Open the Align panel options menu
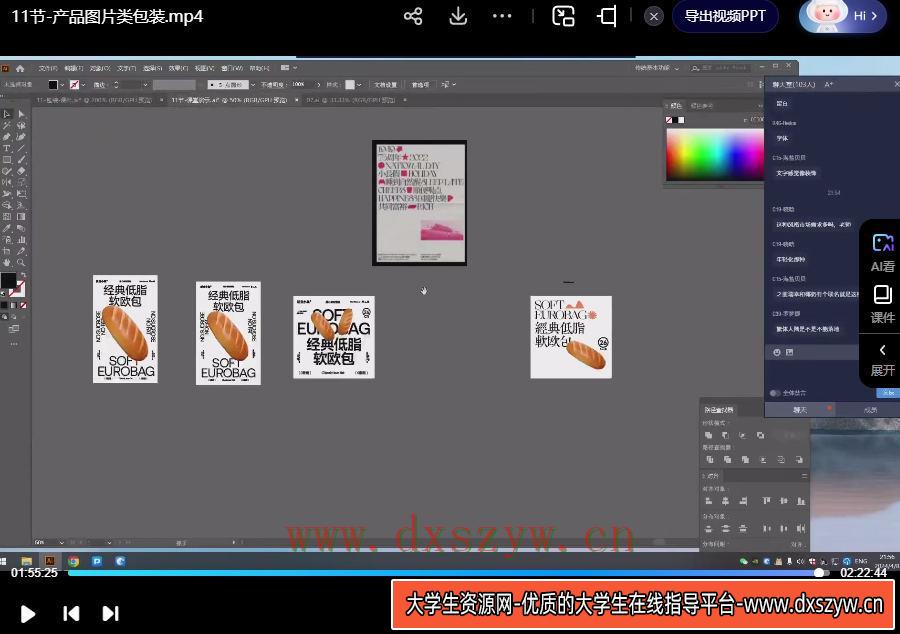This screenshot has width=900, height=634. pyautogui.click(x=804, y=476)
